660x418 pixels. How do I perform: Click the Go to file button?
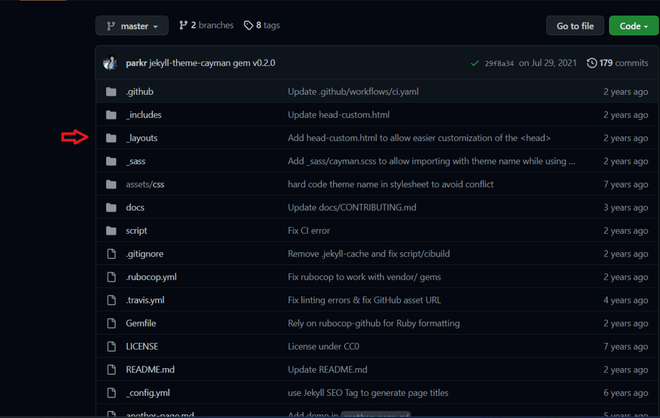click(x=575, y=26)
